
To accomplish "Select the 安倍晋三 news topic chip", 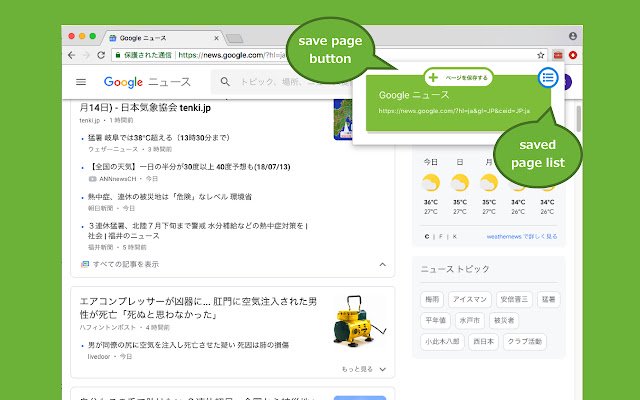I will click(514, 299).
